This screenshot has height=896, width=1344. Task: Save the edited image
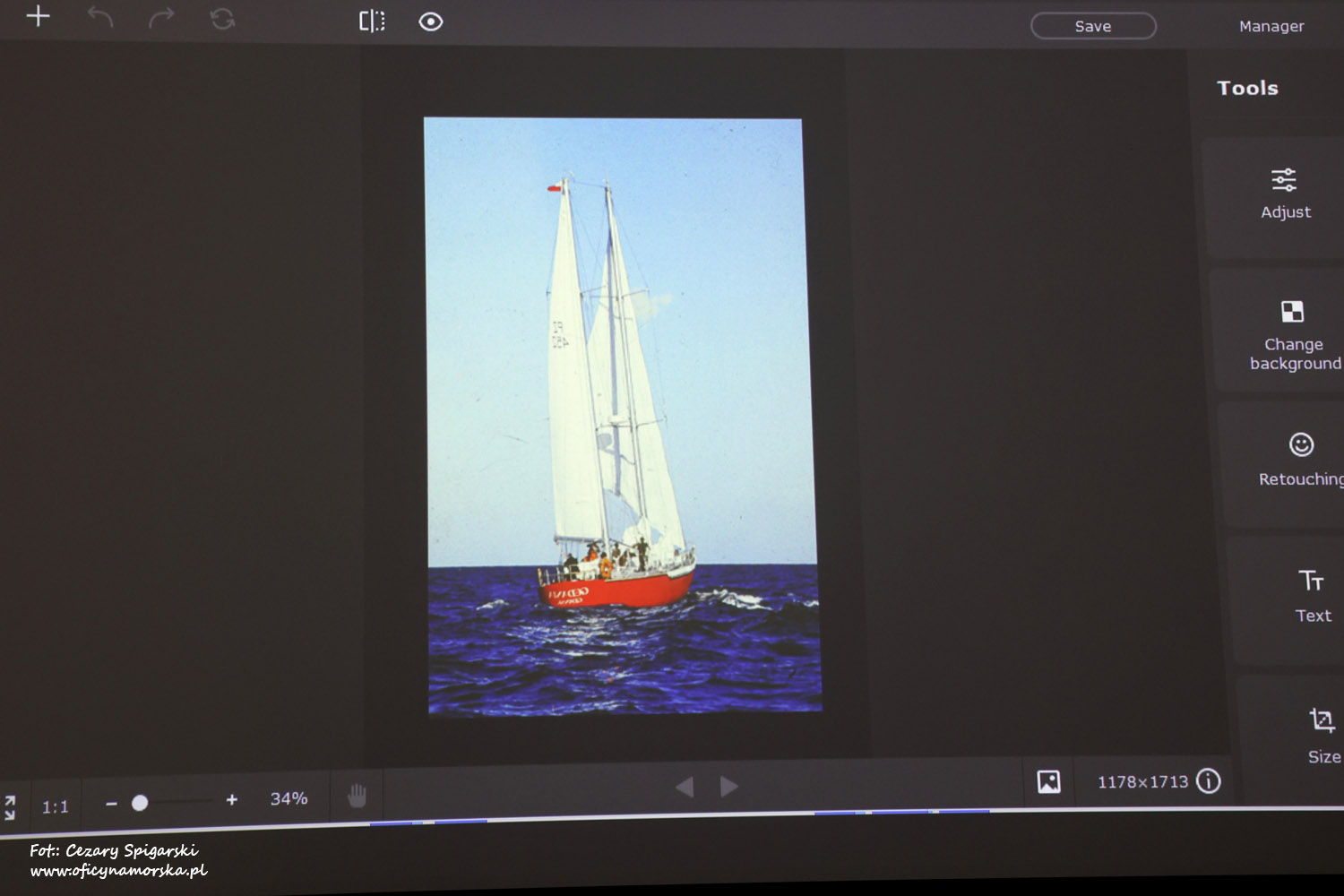point(1093,26)
